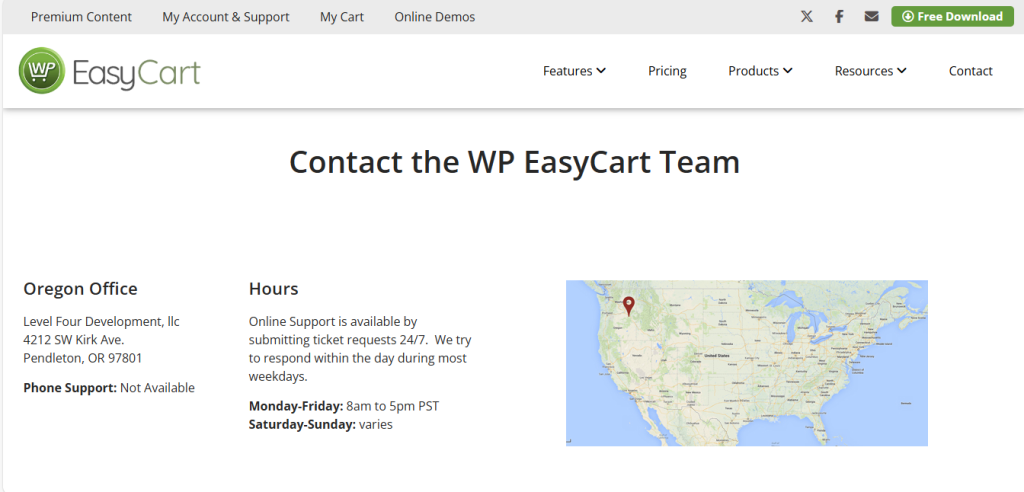Screen dimensions: 1024x492
Task: Open the Facebook social icon
Action: pos(839,17)
